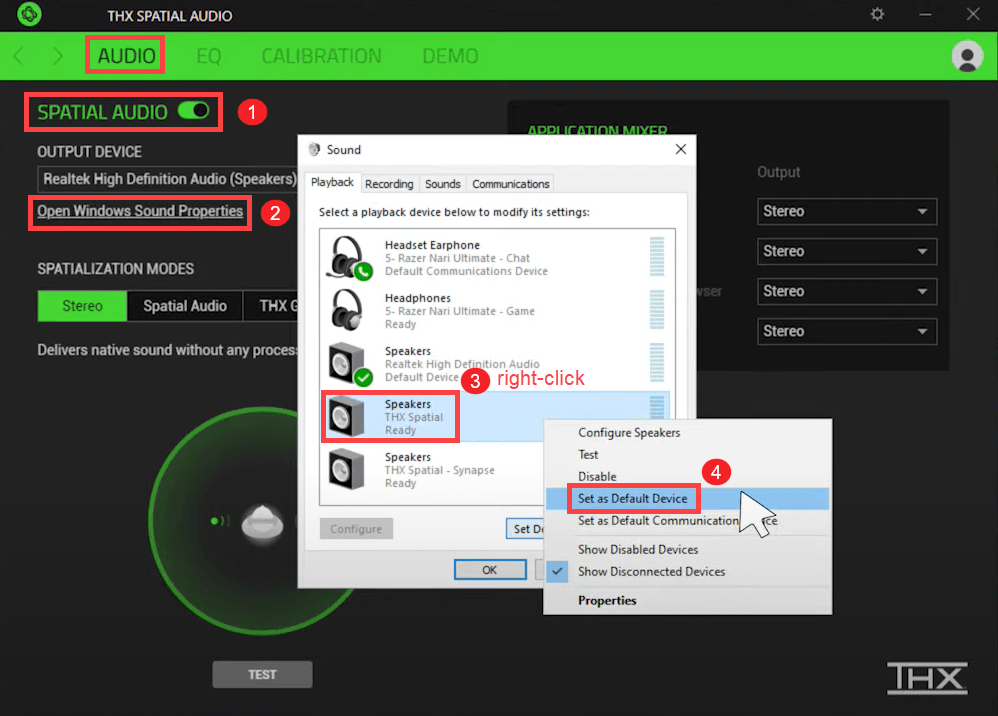
Task: Click OK in the Sound dialog
Action: (489, 570)
